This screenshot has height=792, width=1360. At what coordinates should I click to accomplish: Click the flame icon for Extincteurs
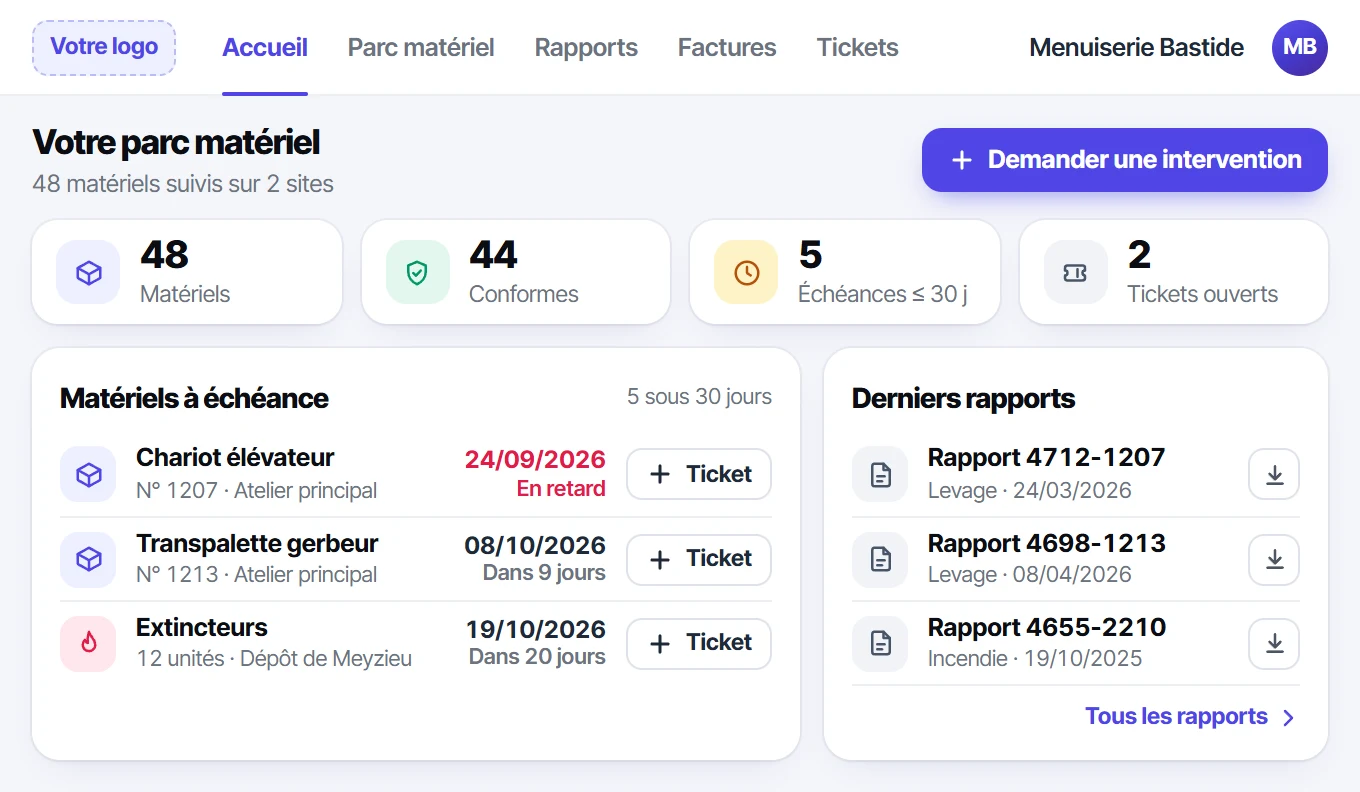pyautogui.click(x=88, y=642)
